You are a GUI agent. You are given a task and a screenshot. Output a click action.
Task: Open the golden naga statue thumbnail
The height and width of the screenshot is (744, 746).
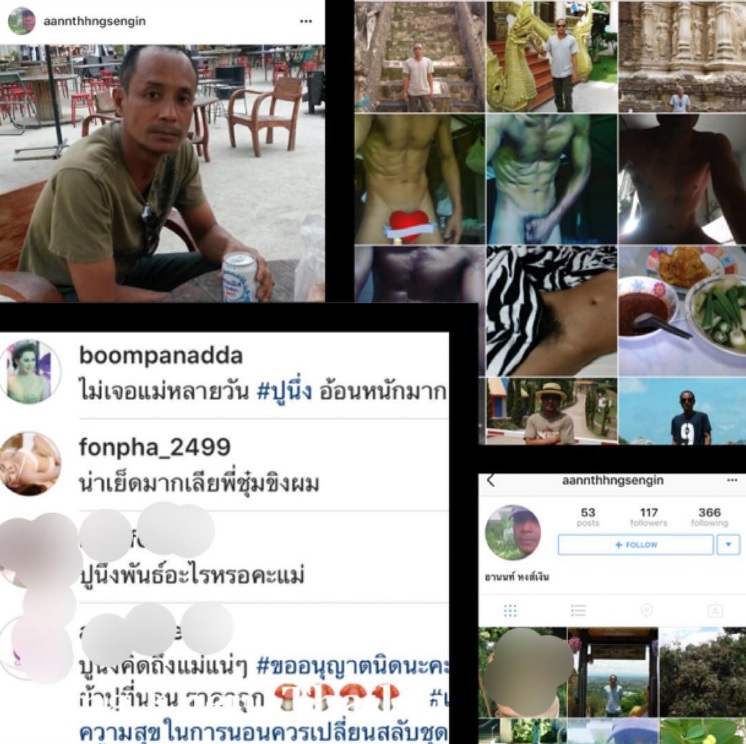click(x=551, y=56)
